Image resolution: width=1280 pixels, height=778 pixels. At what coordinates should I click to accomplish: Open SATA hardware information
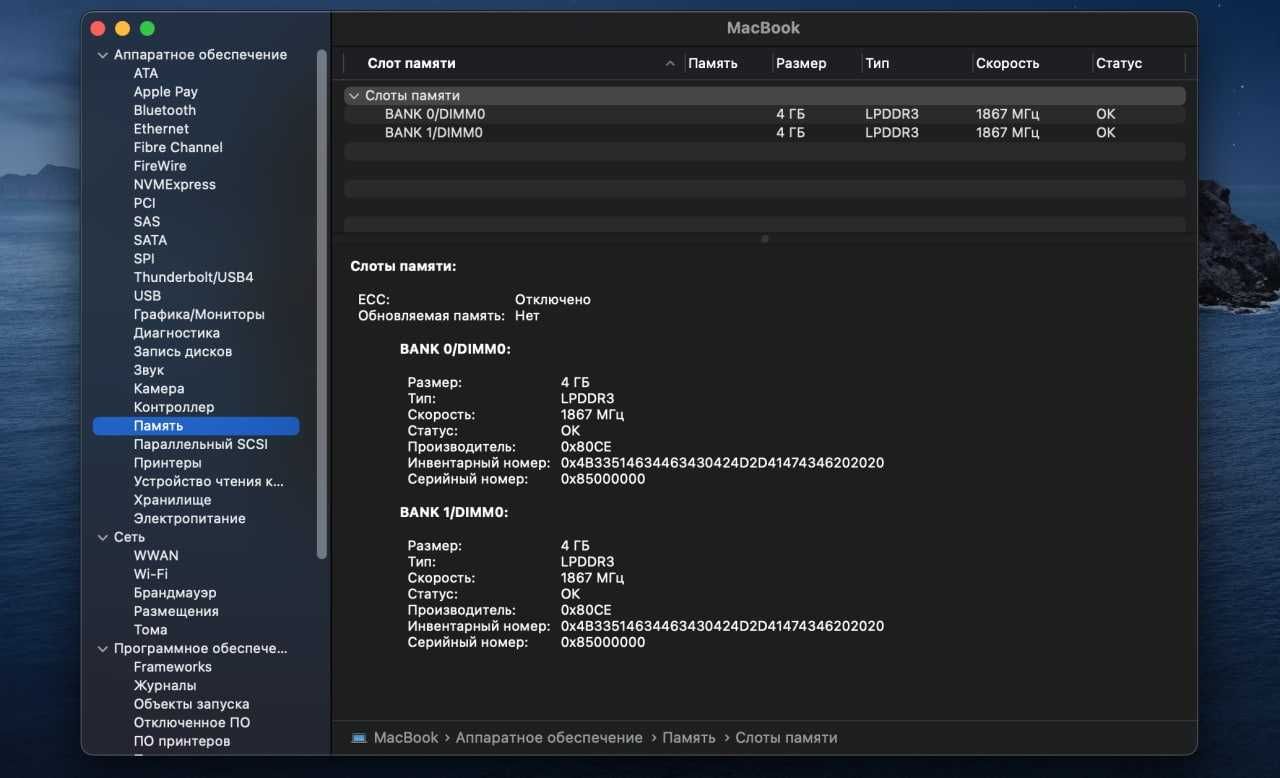tap(151, 240)
